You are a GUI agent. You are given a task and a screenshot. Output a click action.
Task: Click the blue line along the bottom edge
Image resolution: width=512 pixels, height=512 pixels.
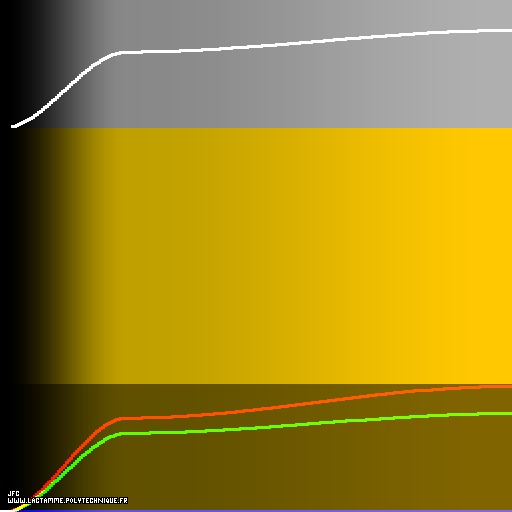267,511
